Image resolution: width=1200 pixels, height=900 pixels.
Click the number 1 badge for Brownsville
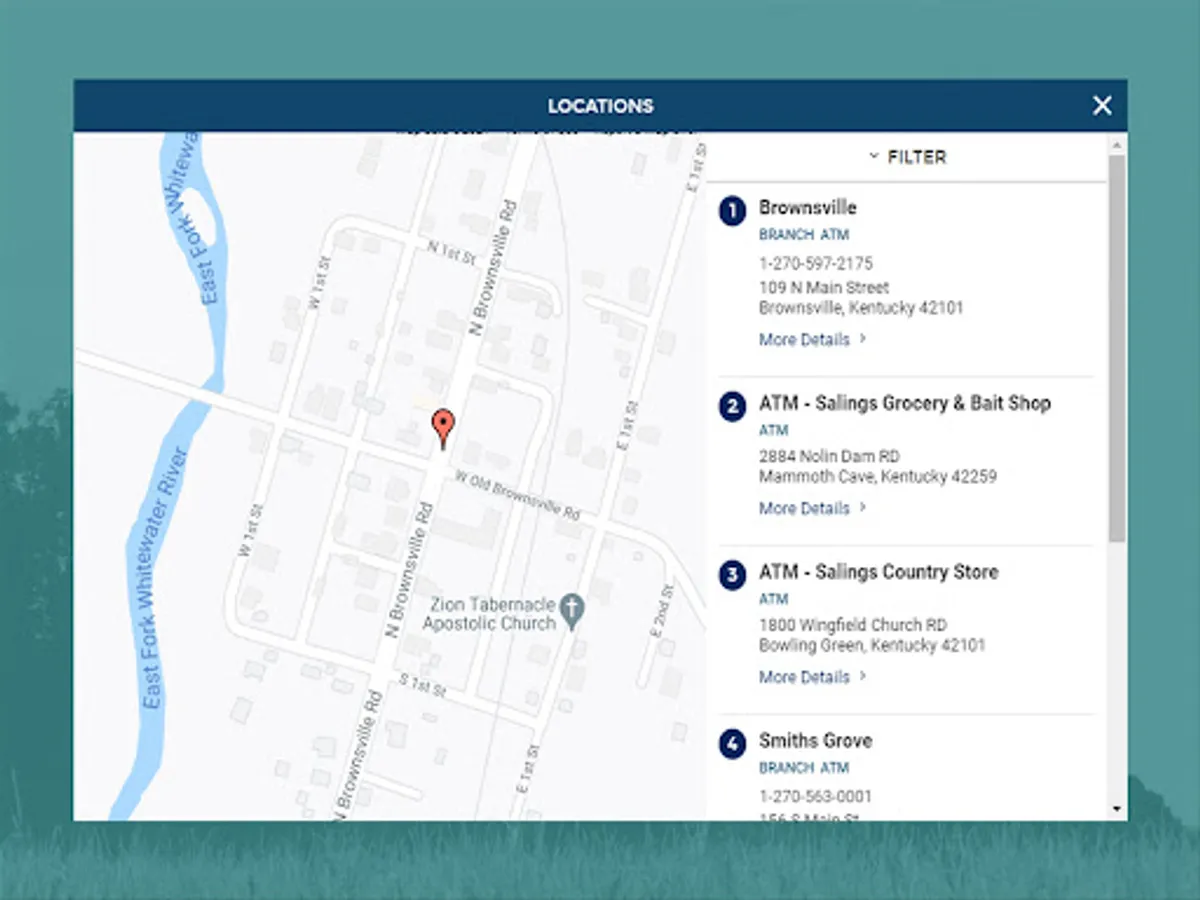733,211
